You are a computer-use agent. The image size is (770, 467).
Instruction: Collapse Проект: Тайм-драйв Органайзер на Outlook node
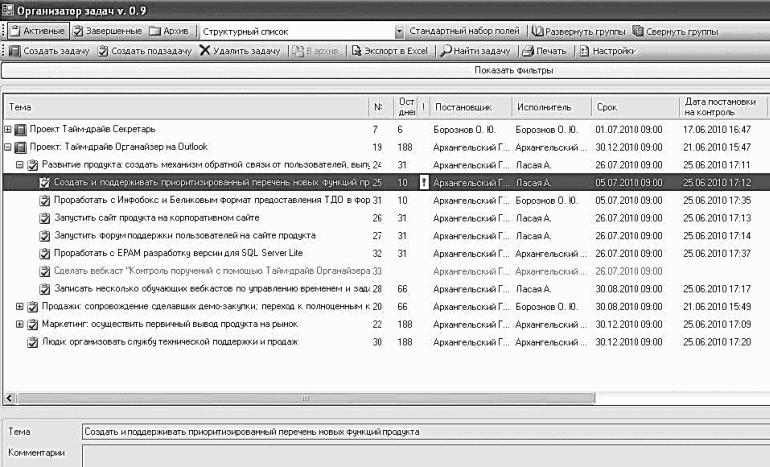coord(7,147)
